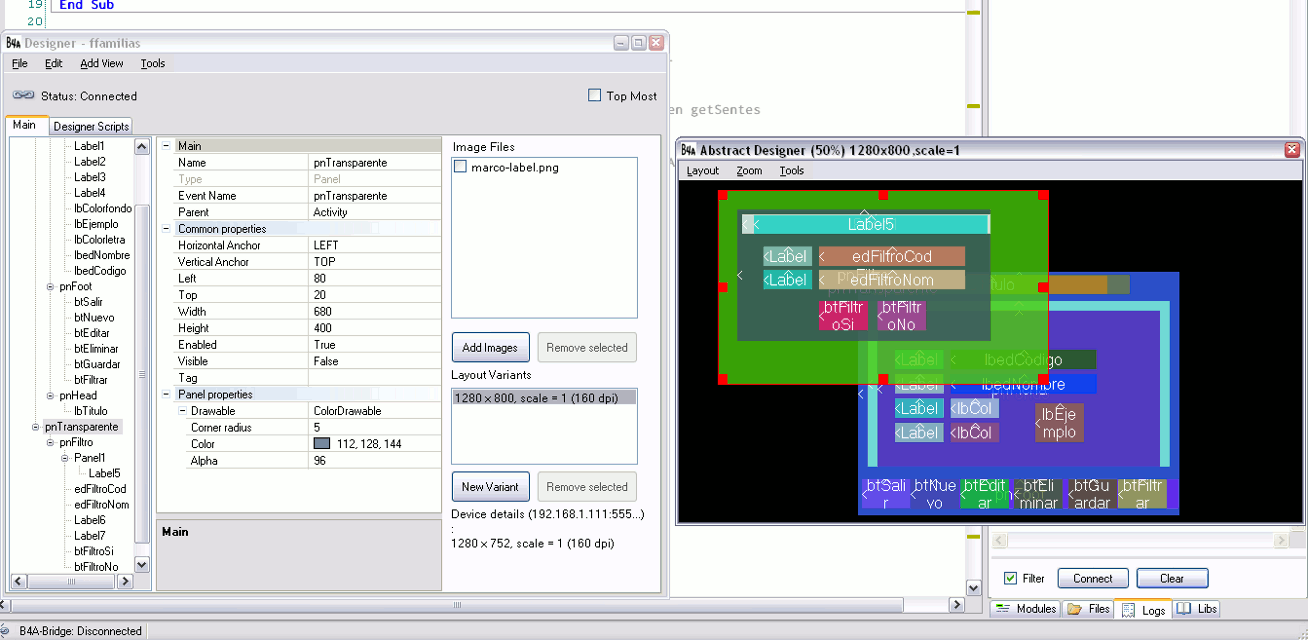Open the Designer Tools menu
The image size is (1308, 640).
click(153, 63)
